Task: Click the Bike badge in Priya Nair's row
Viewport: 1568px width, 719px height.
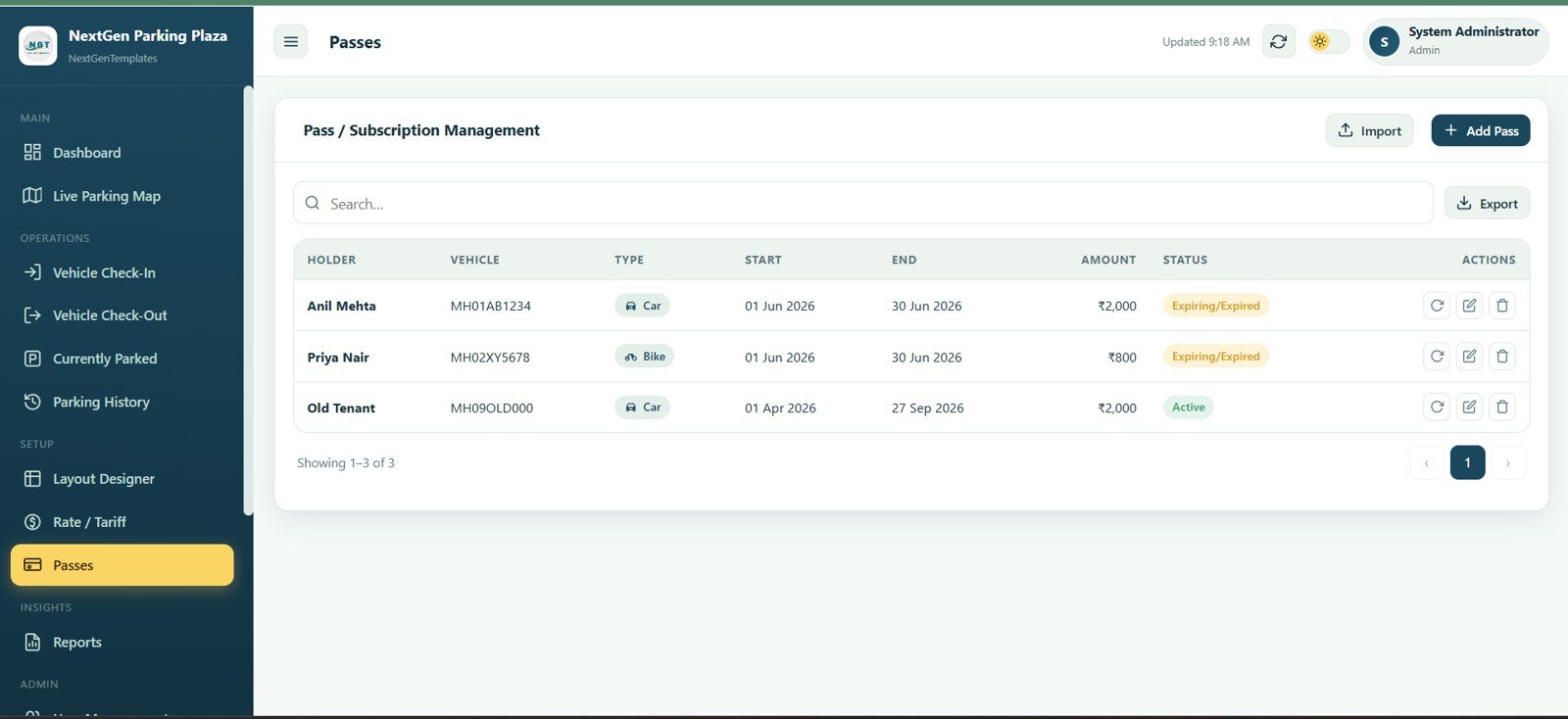Action: tap(644, 357)
